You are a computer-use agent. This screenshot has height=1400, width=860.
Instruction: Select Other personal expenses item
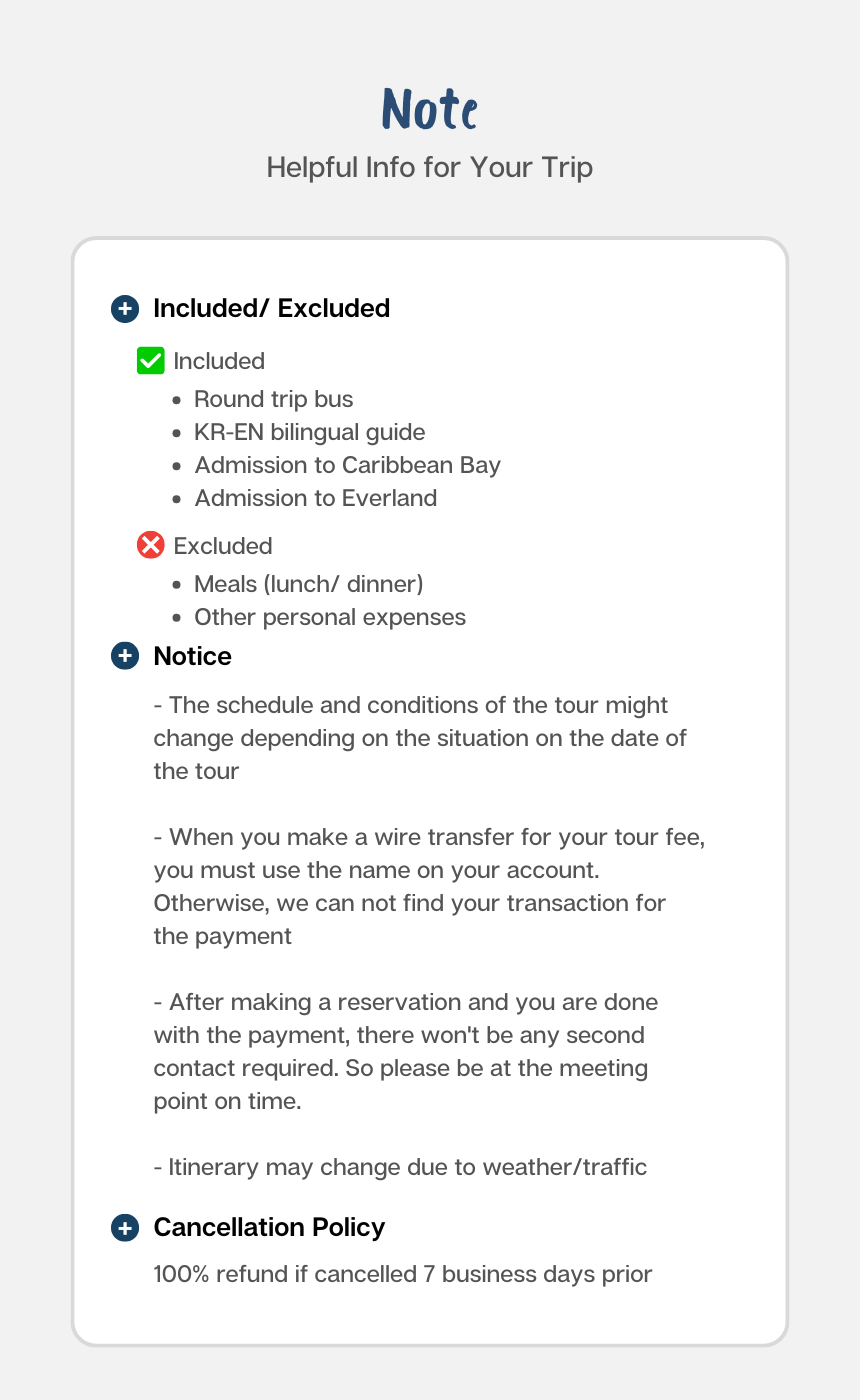(x=330, y=617)
